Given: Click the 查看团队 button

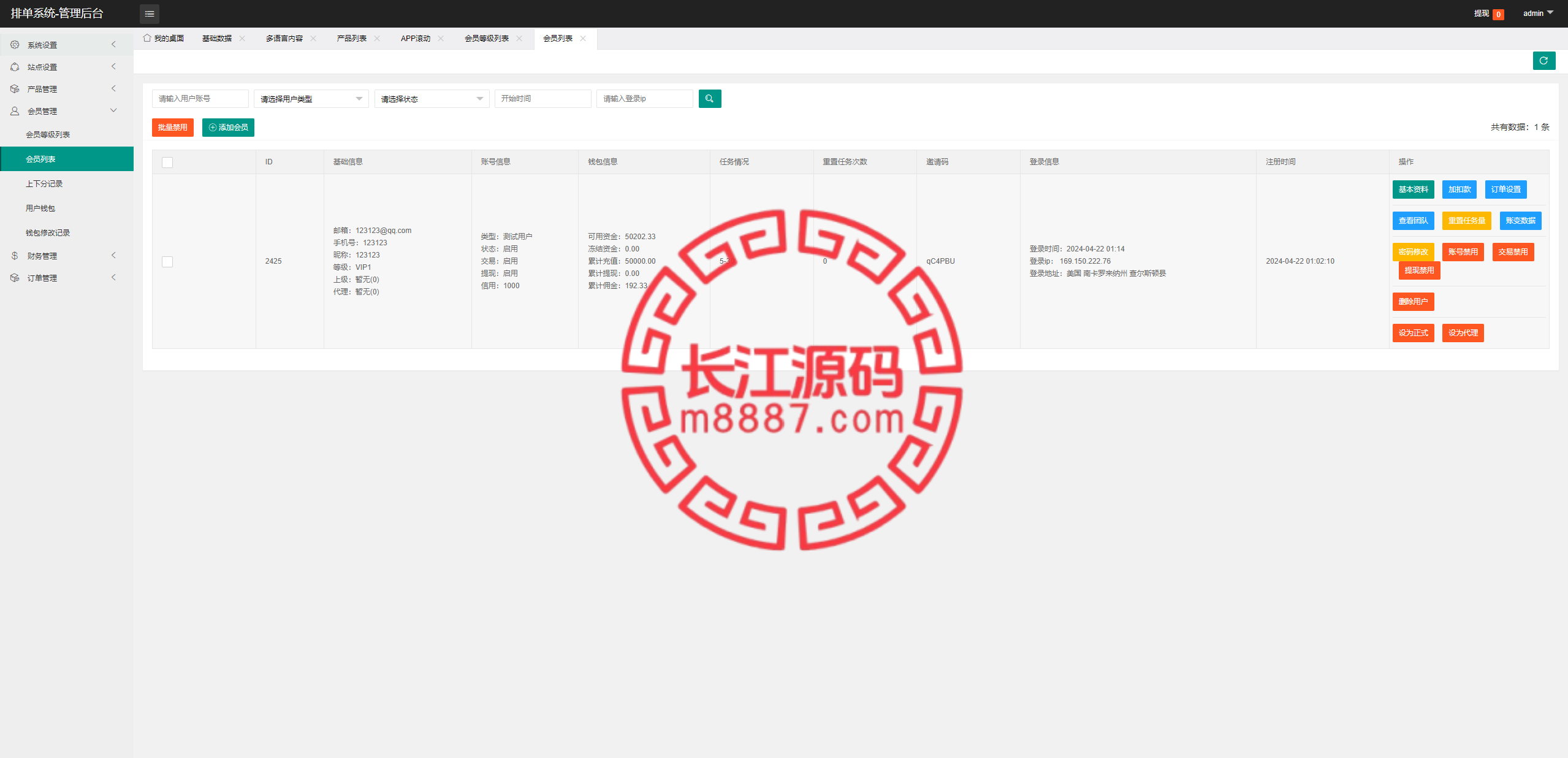Looking at the screenshot, I should 1413,221.
